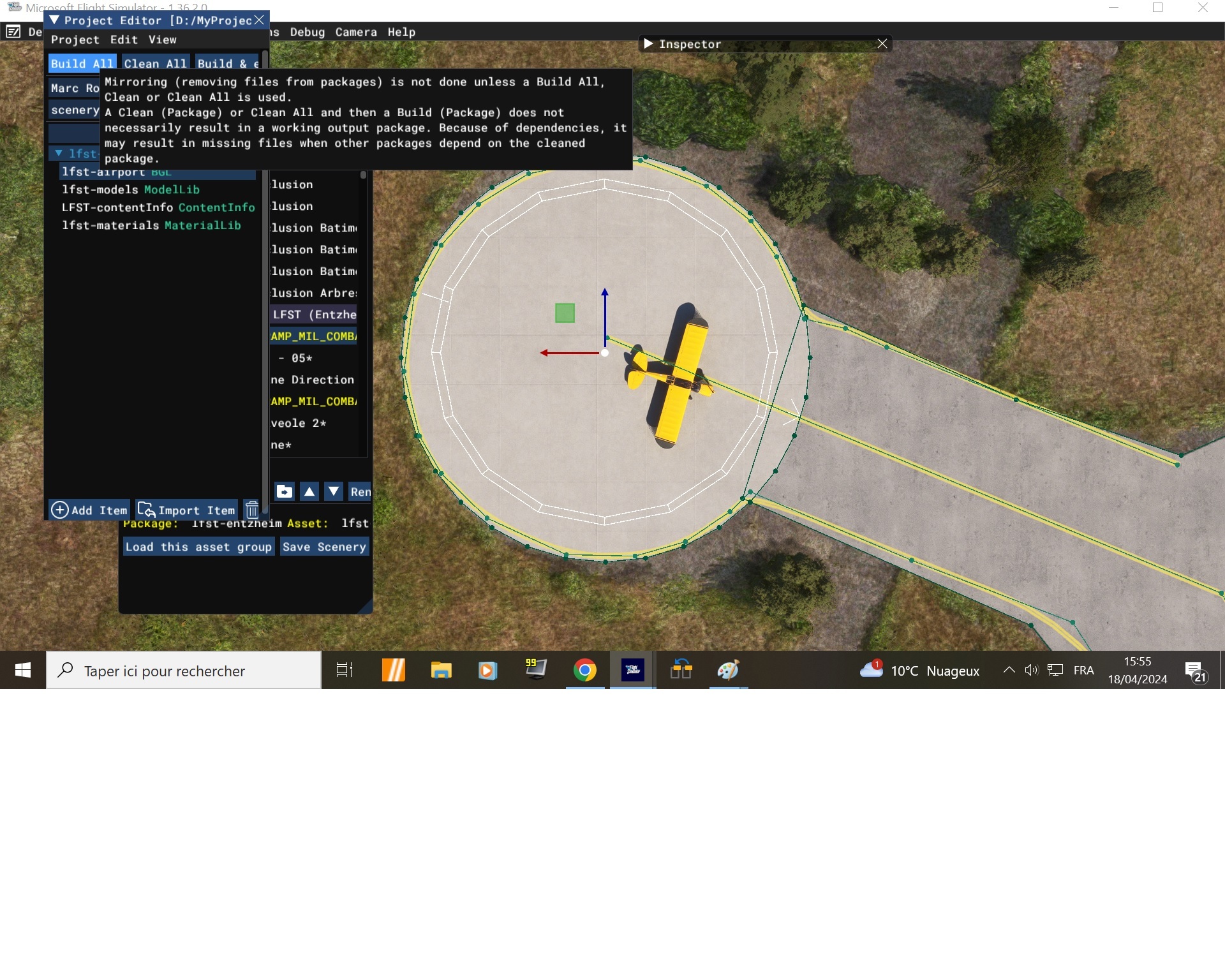Click the Windows taskbar search field
1225x980 pixels.
[184, 671]
